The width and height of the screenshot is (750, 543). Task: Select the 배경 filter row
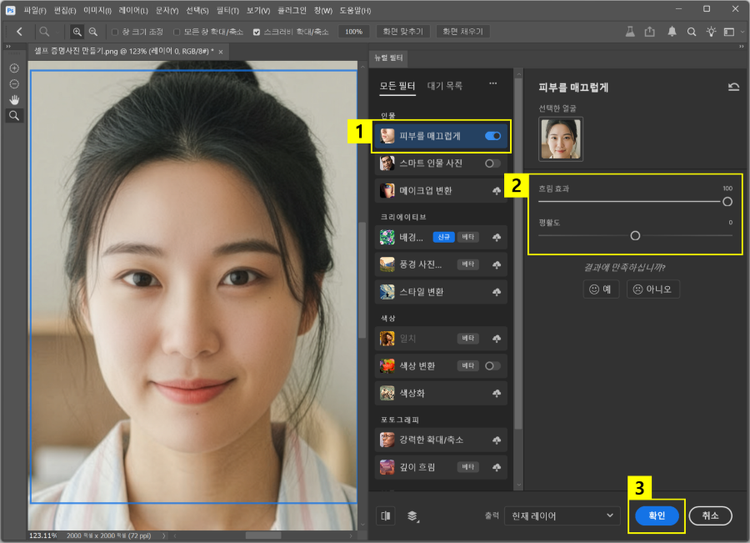[x=441, y=237]
